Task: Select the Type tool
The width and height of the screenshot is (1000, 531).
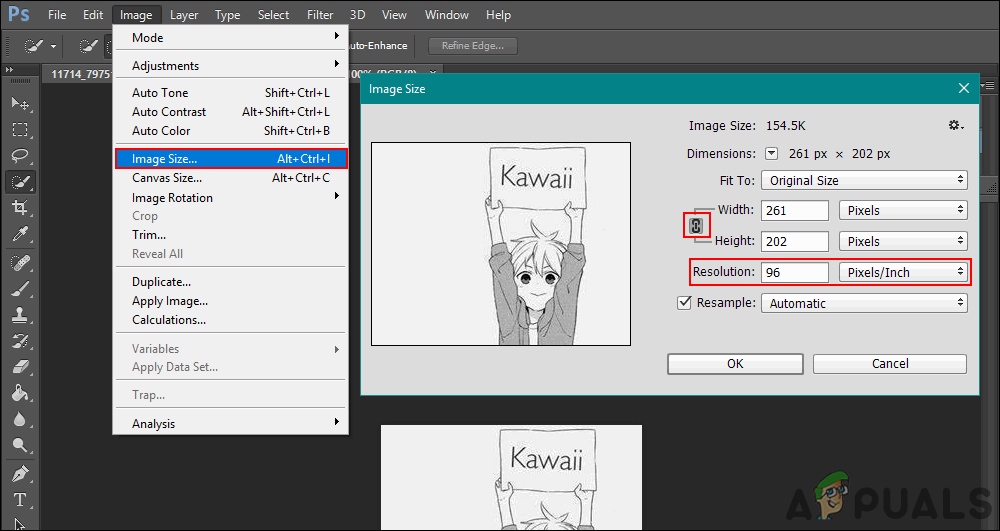Action: pos(19,499)
